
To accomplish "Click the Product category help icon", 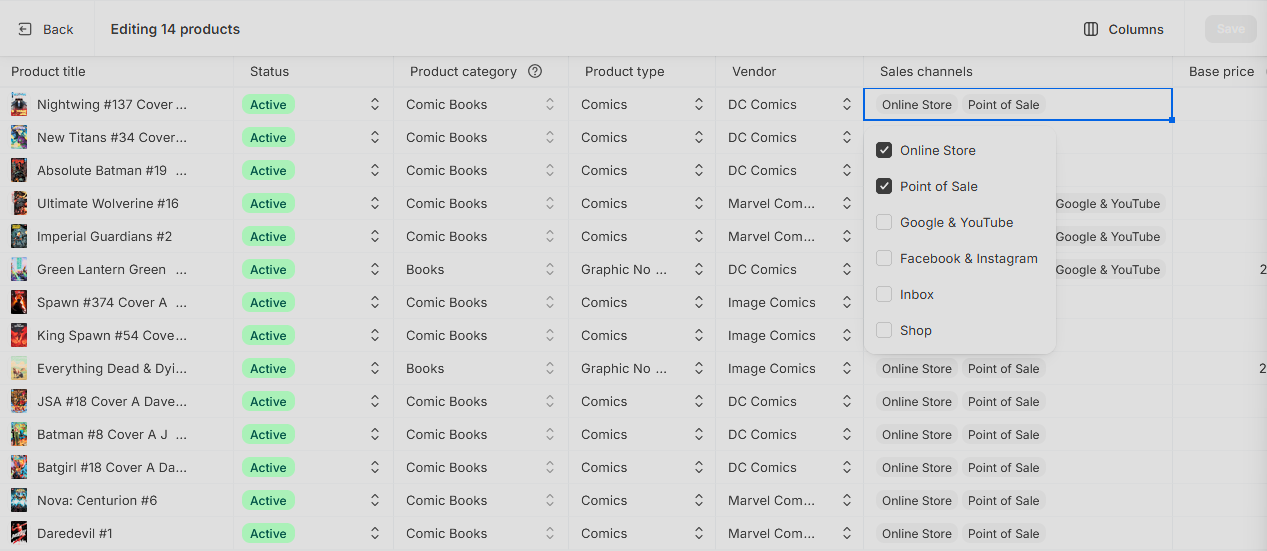I will 535,71.
